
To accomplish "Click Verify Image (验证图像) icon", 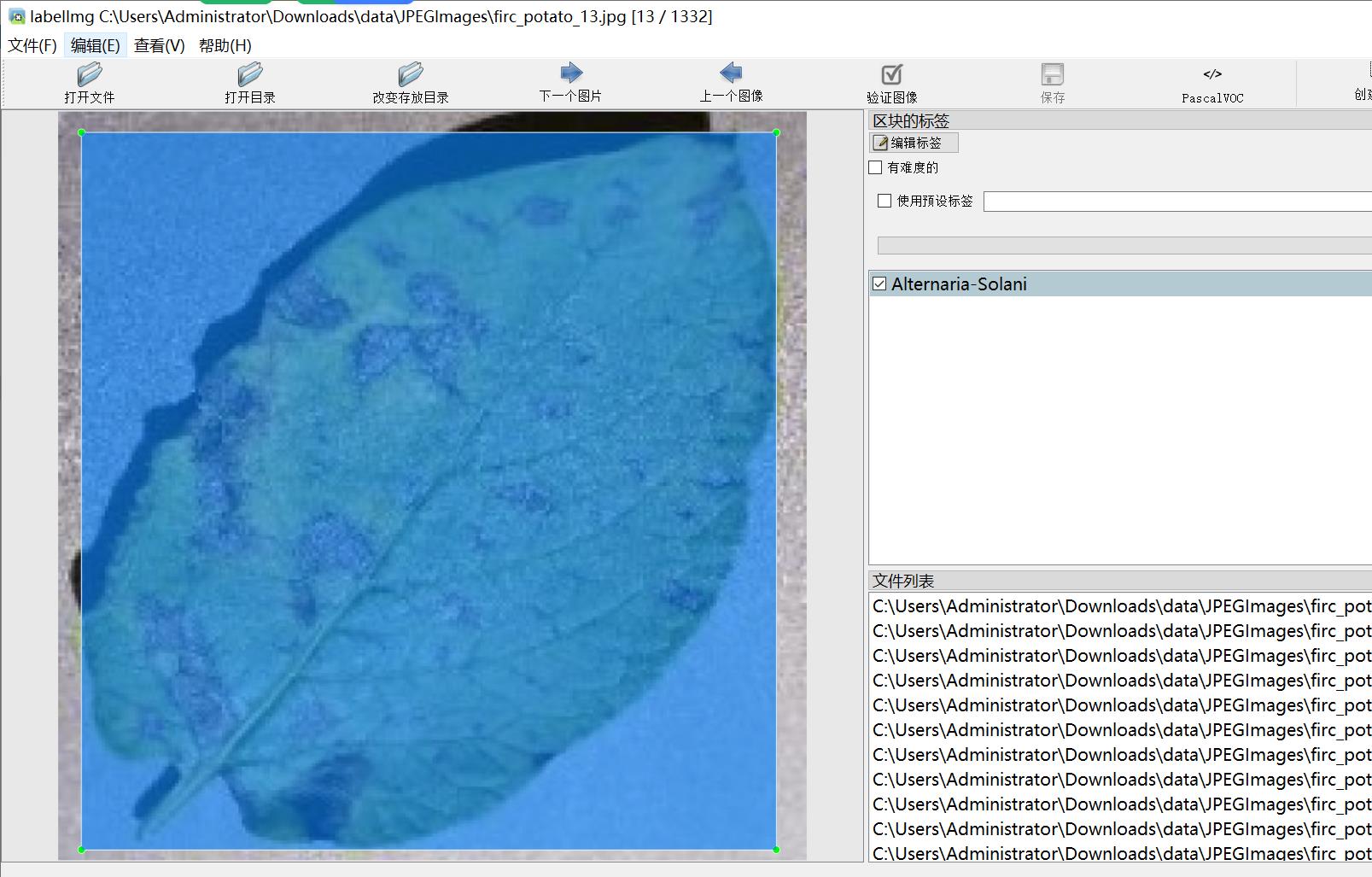I will tap(892, 74).
